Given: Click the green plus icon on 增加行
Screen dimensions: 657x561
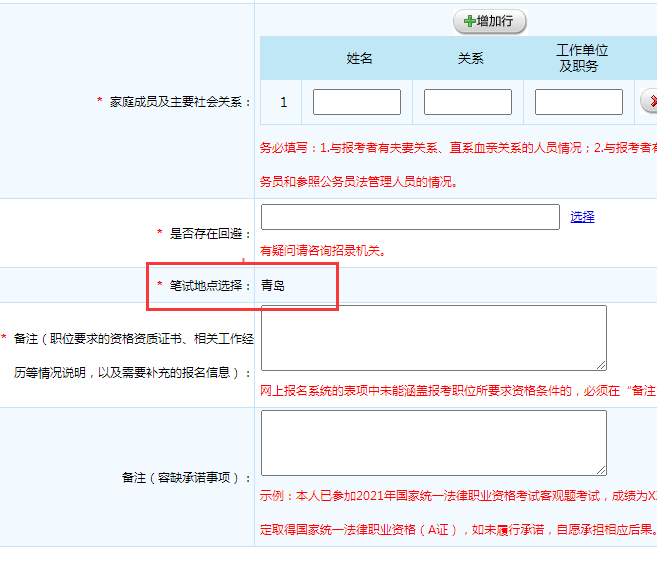Looking at the screenshot, I should point(469,21).
